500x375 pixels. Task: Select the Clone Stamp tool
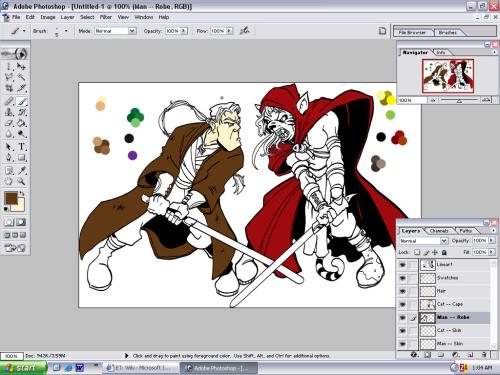(9, 112)
